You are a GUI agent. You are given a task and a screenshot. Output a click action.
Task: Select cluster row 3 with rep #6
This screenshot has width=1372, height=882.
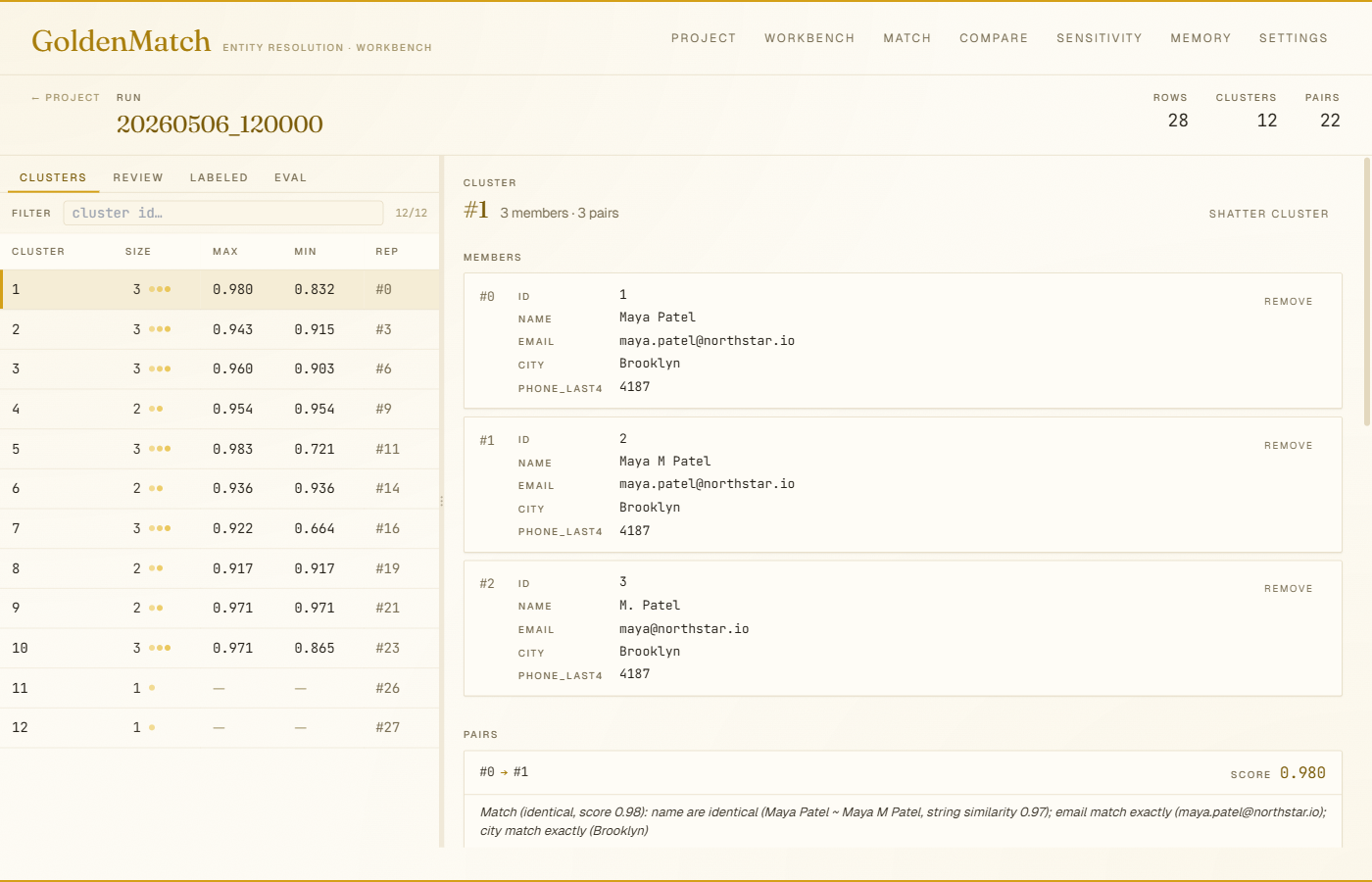click(220, 369)
